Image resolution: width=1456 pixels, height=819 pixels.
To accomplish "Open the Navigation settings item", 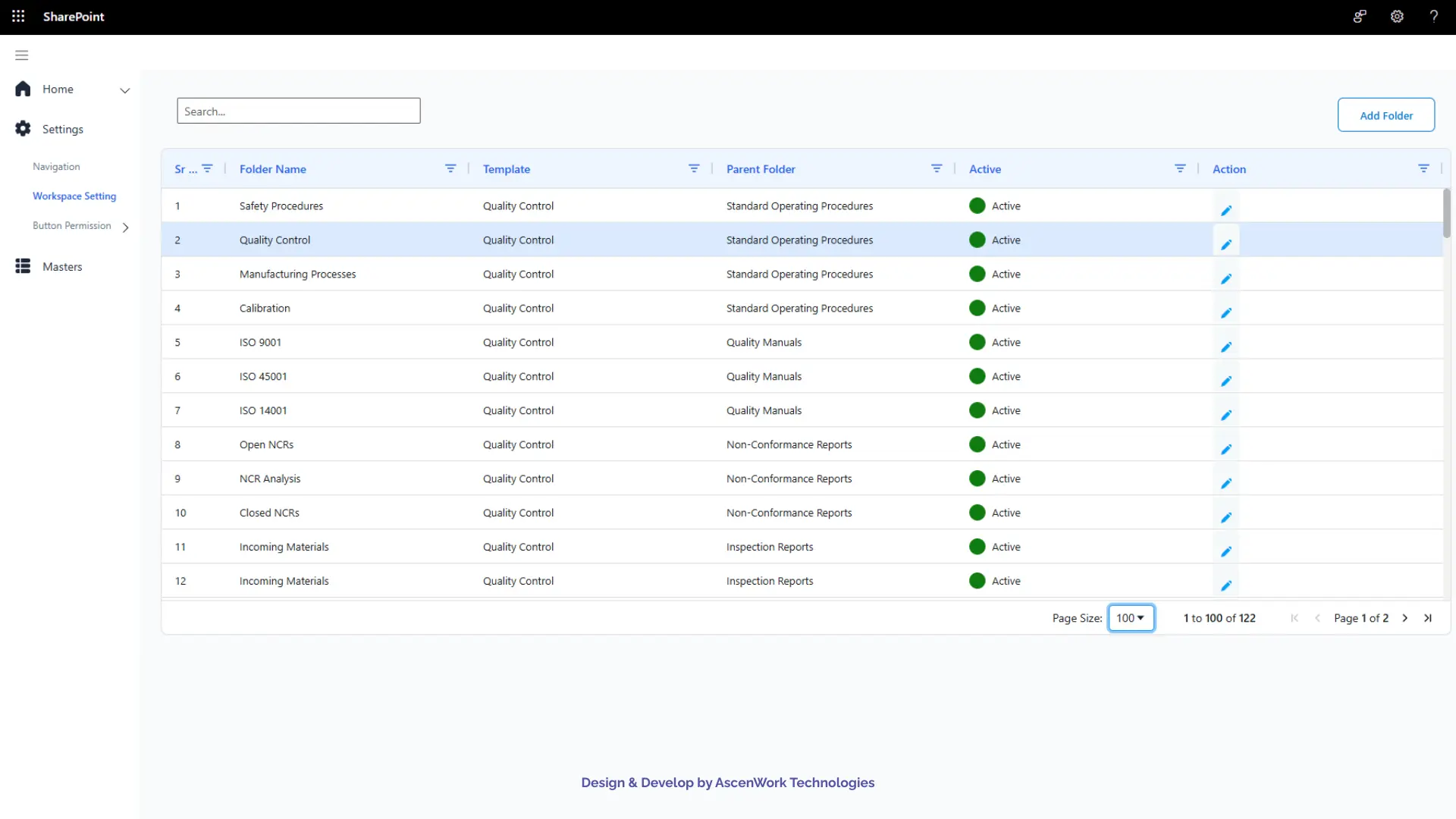I will (x=56, y=167).
